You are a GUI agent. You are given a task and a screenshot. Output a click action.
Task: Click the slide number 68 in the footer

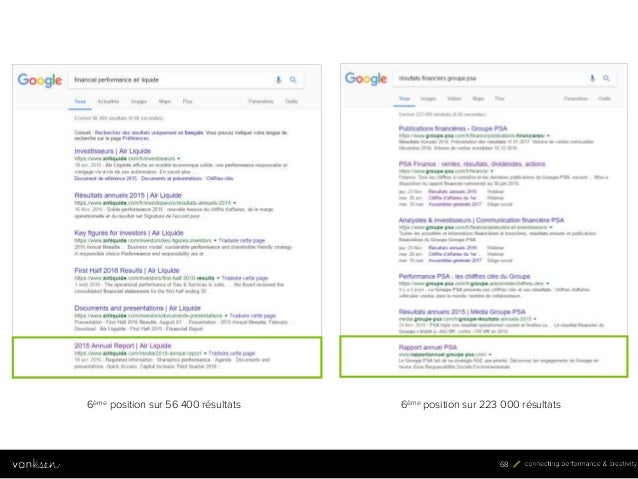pyautogui.click(x=504, y=464)
